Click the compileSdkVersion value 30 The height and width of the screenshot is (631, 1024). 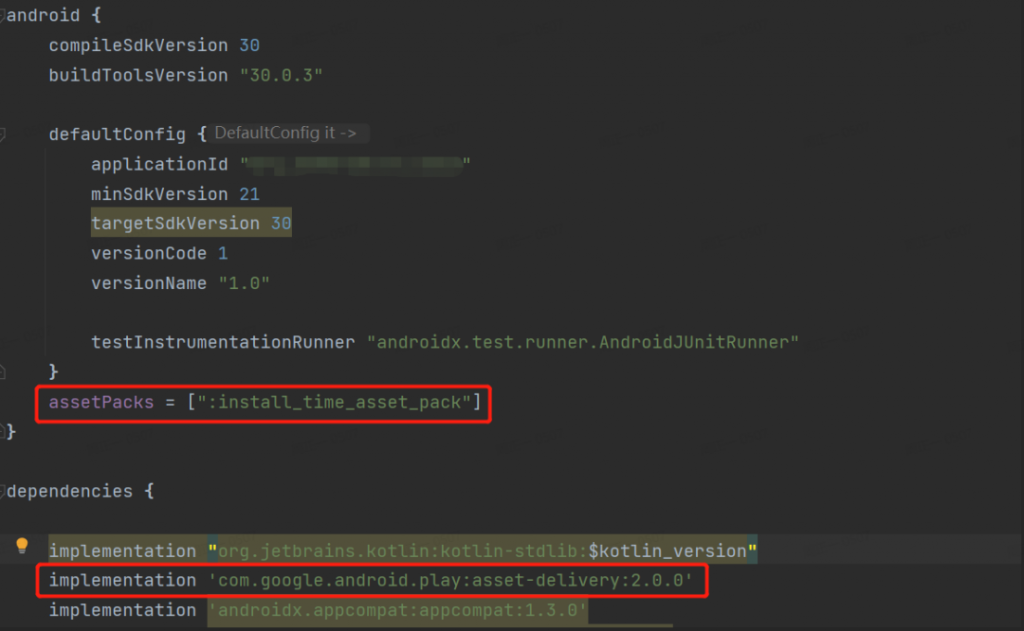(x=249, y=45)
